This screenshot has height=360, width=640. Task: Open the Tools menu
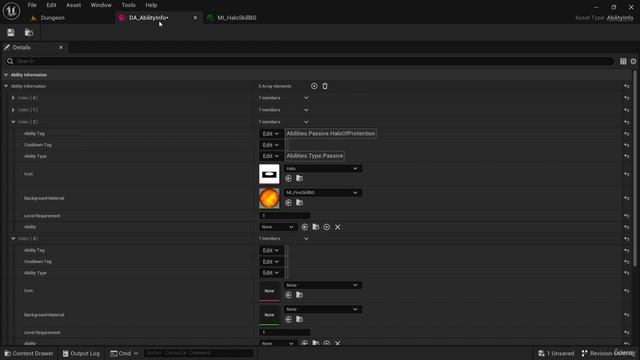[129, 5]
